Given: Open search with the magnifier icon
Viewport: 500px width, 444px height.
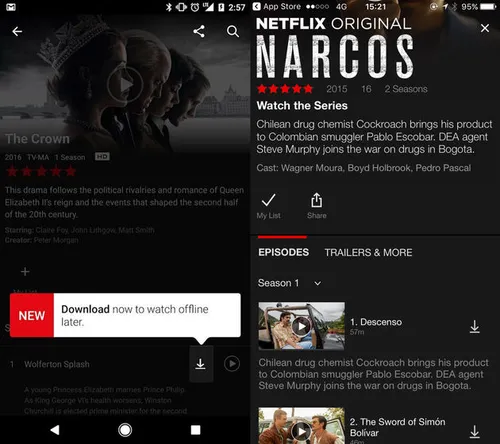Looking at the screenshot, I should 233,32.
